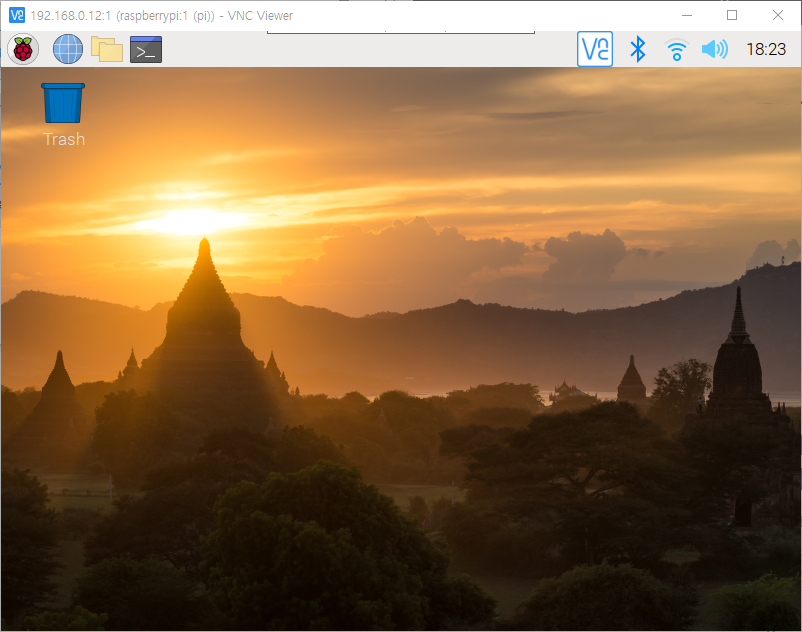Open the File Manager folder icon
Screen dimensions: 802x632
click(107, 49)
